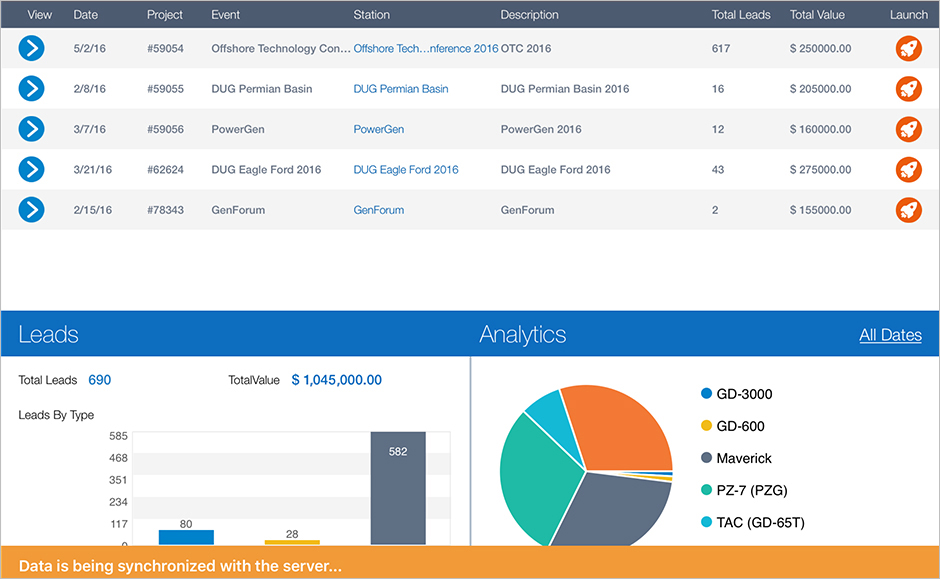This screenshot has height=579, width=940.
Task: Launch the PowerGen event via rocket icon
Action: coord(908,129)
